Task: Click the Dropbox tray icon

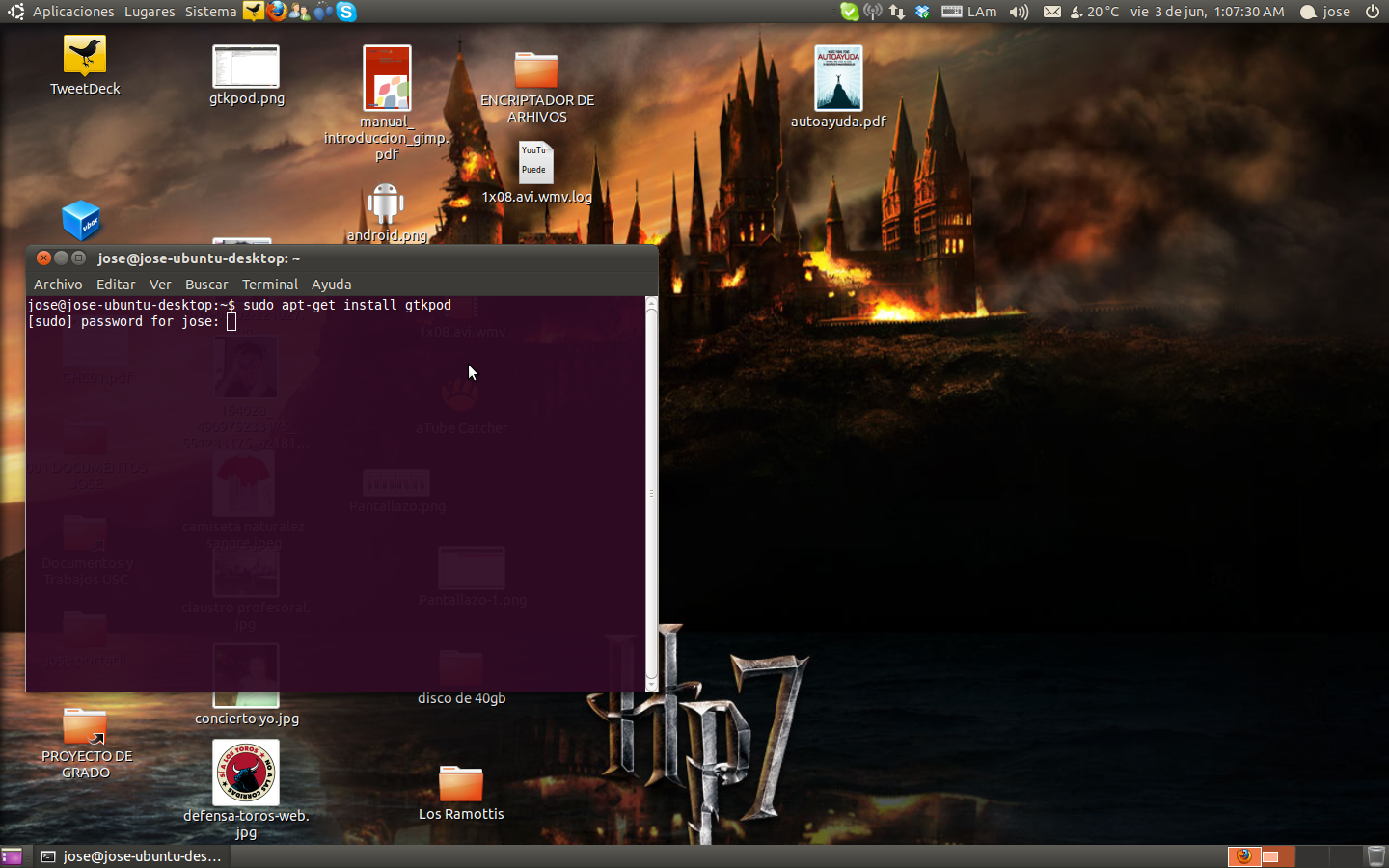Action: [922, 12]
